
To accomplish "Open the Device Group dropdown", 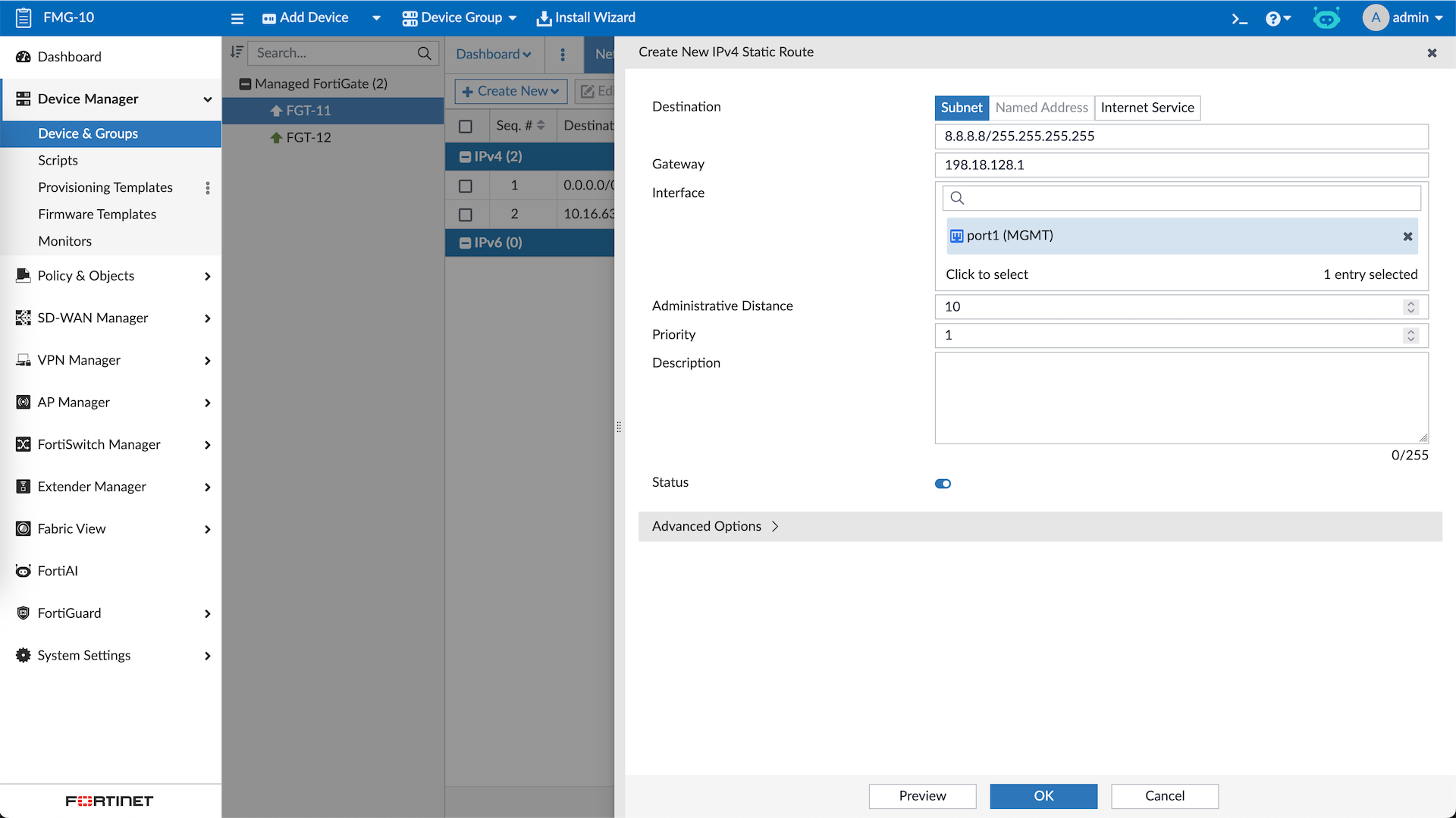I will pyautogui.click(x=460, y=18).
